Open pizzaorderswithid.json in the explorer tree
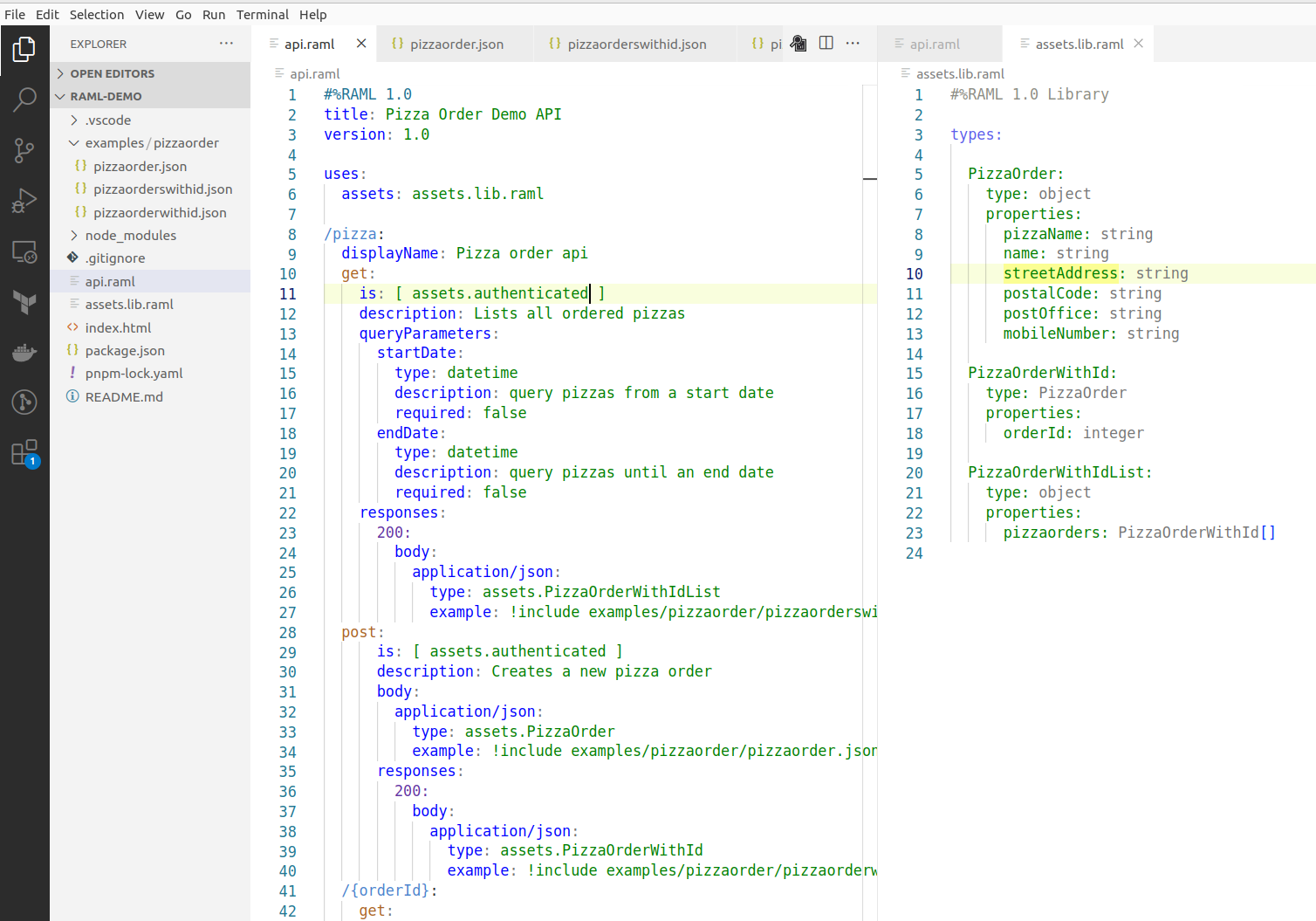The image size is (1316, 921). click(150, 189)
